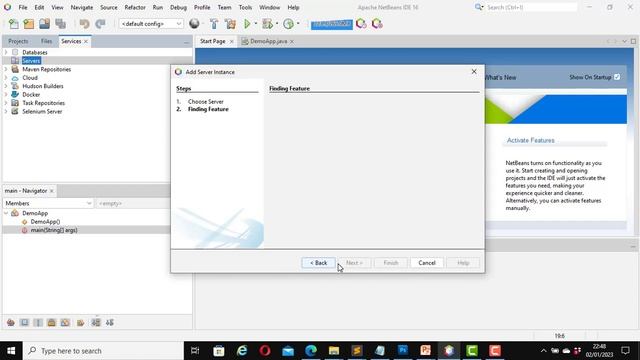Viewport: 640px width, 360px height.
Task: Click the empty filter field in Navigator
Action: pyautogui.click(x=132, y=203)
